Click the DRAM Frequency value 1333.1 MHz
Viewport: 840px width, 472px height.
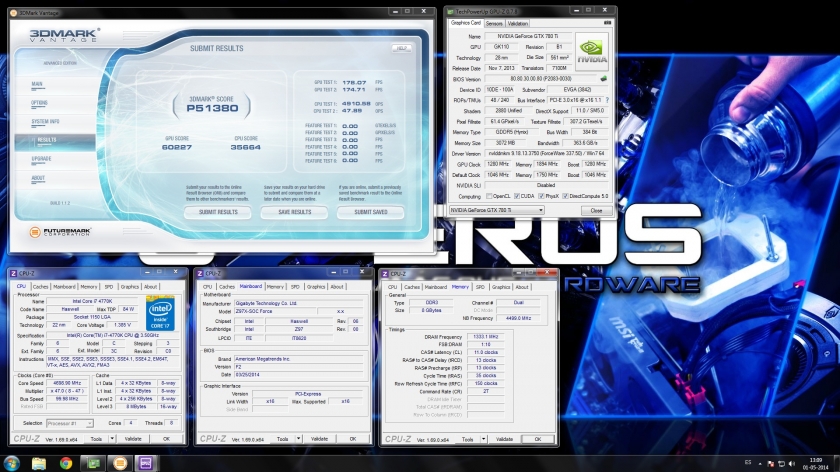click(485, 337)
